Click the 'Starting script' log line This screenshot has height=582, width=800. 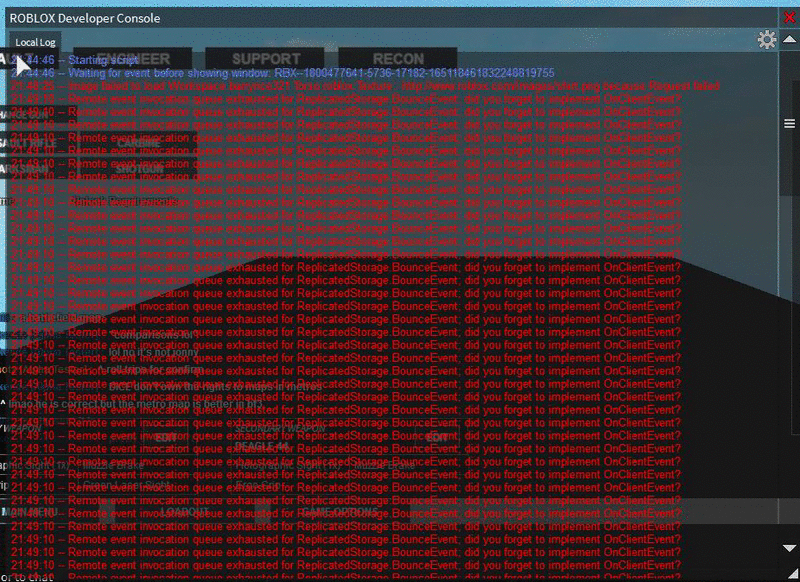[x=75, y=60]
